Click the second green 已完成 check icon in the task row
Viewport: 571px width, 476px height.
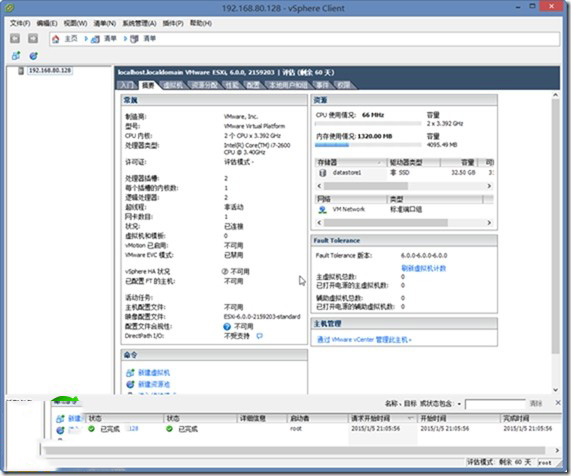pyautogui.click(x=169, y=429)
